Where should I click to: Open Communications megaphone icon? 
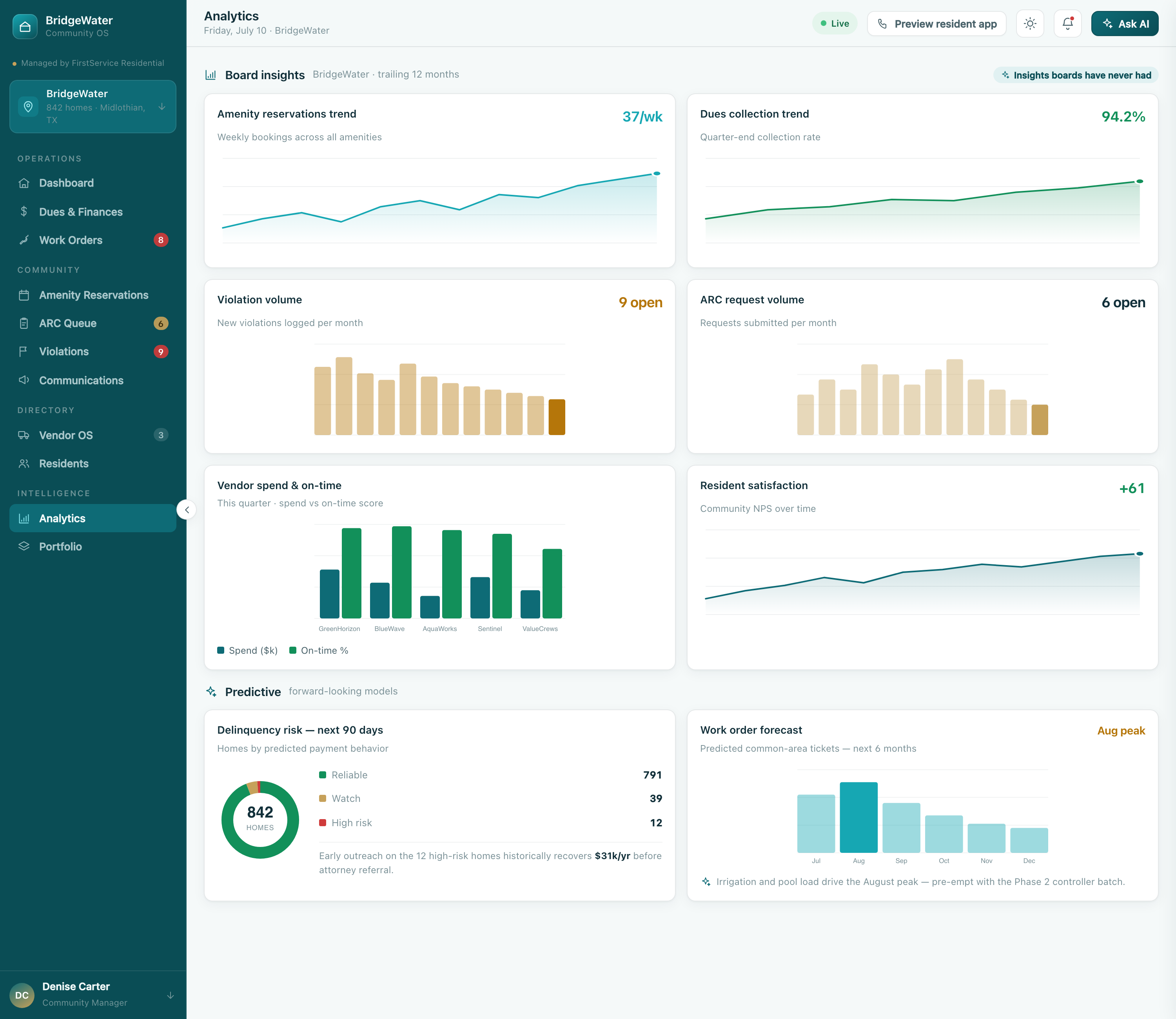tap(24, 380)
